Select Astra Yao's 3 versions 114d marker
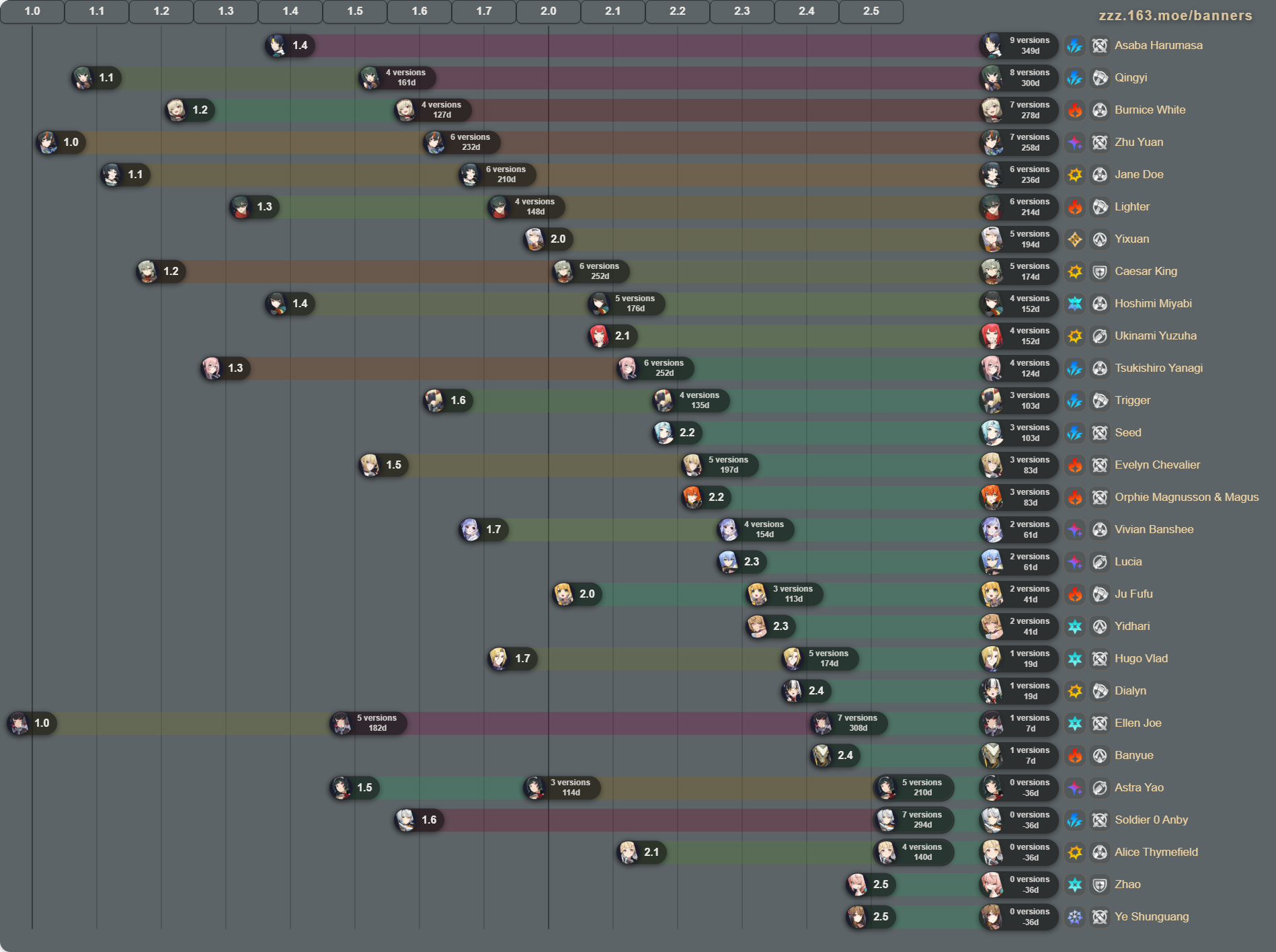 point(561,788)
